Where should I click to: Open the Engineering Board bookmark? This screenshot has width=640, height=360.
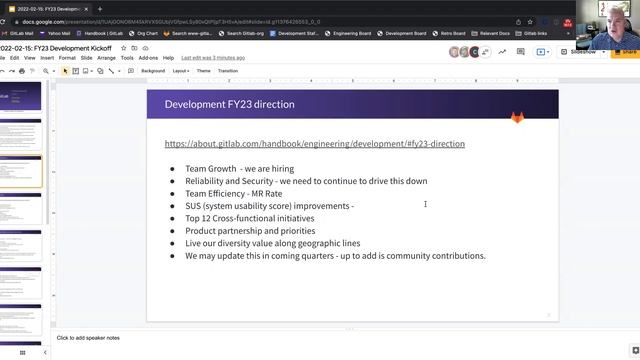pos(348,33)
